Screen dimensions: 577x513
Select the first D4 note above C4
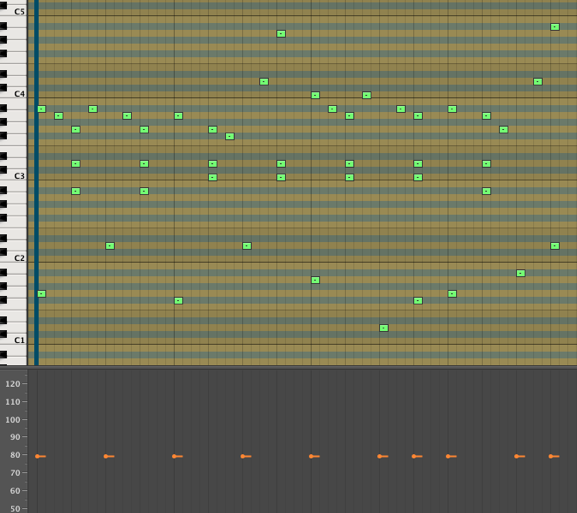pos(264,82)
